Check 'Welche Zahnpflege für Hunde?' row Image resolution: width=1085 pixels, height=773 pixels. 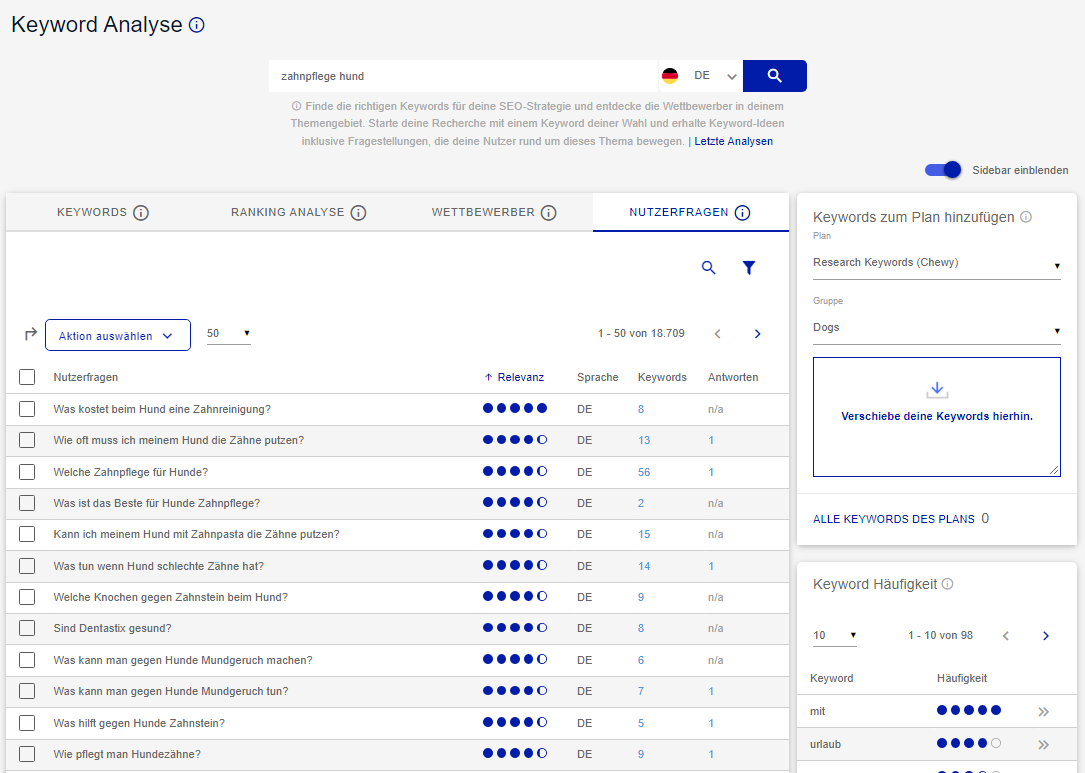coord(27,472)
